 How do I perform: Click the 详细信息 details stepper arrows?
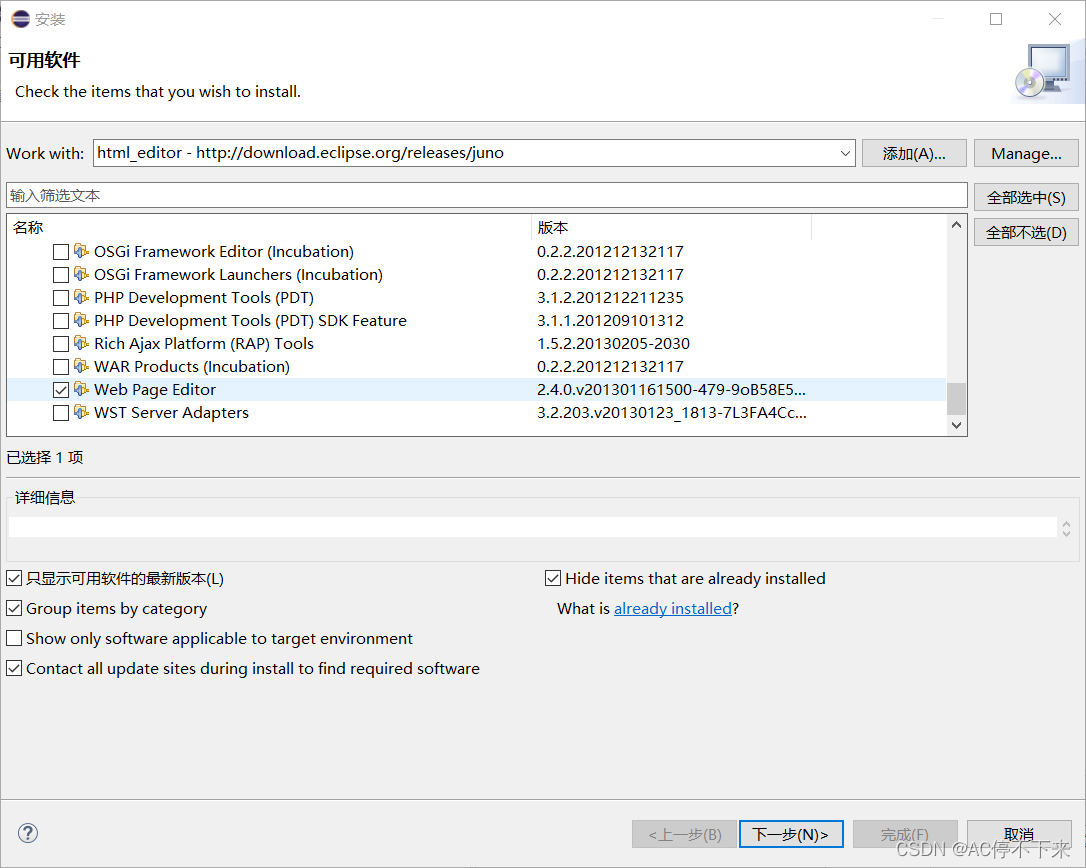click(1067, 529)
